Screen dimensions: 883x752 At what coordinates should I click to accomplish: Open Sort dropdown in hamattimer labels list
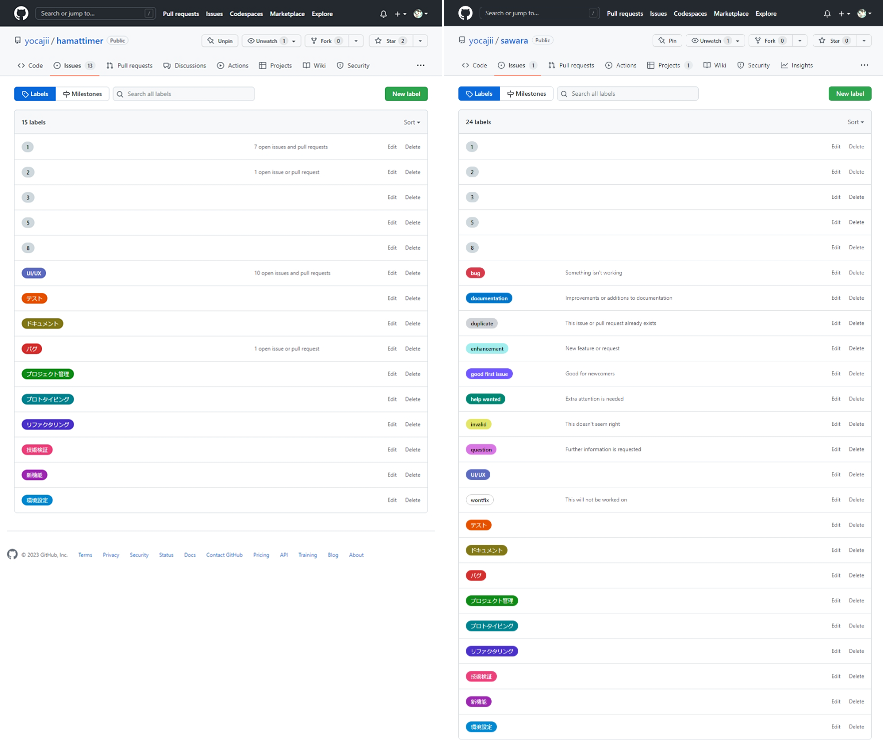[x=412, y=122]
